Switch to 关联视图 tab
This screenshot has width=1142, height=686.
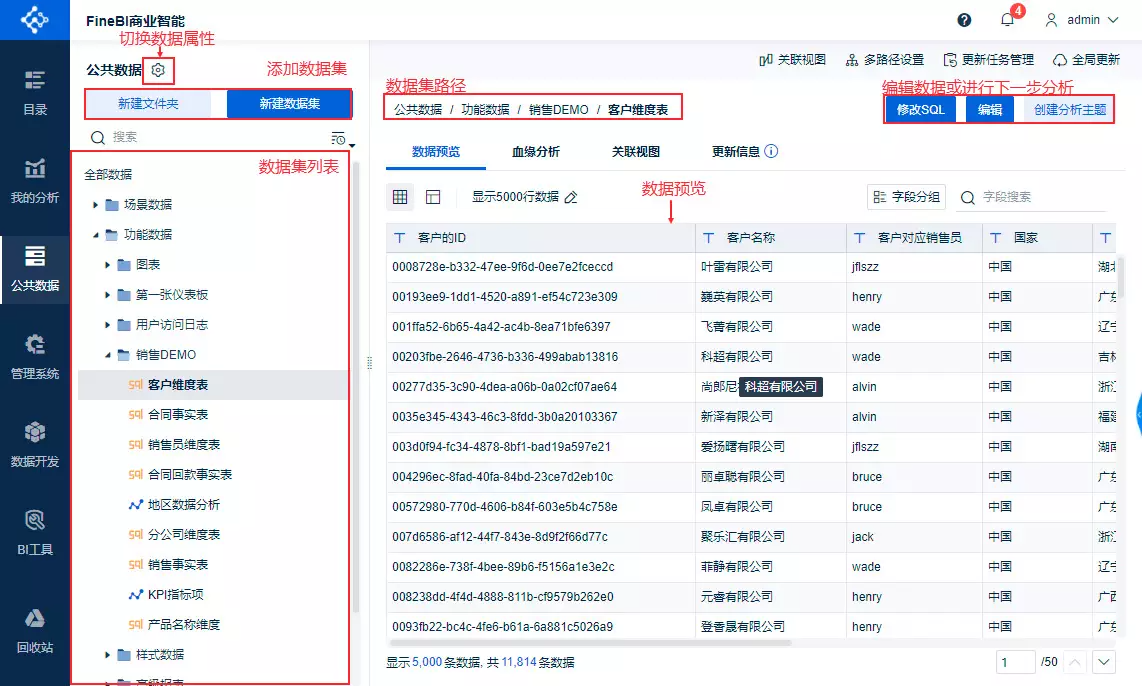[636, 151]
